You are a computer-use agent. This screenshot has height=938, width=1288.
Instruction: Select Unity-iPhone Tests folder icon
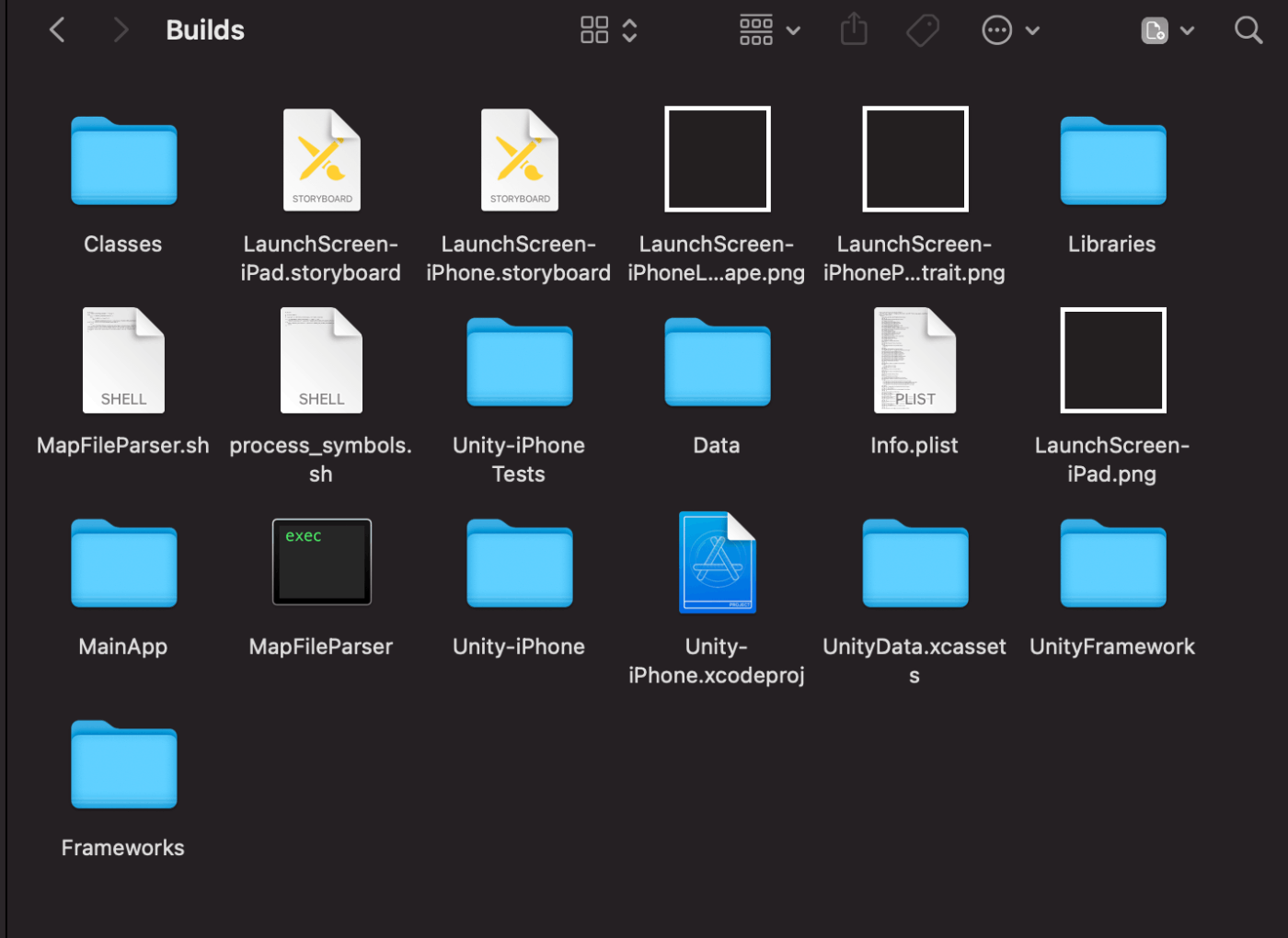tap(520, 361)
